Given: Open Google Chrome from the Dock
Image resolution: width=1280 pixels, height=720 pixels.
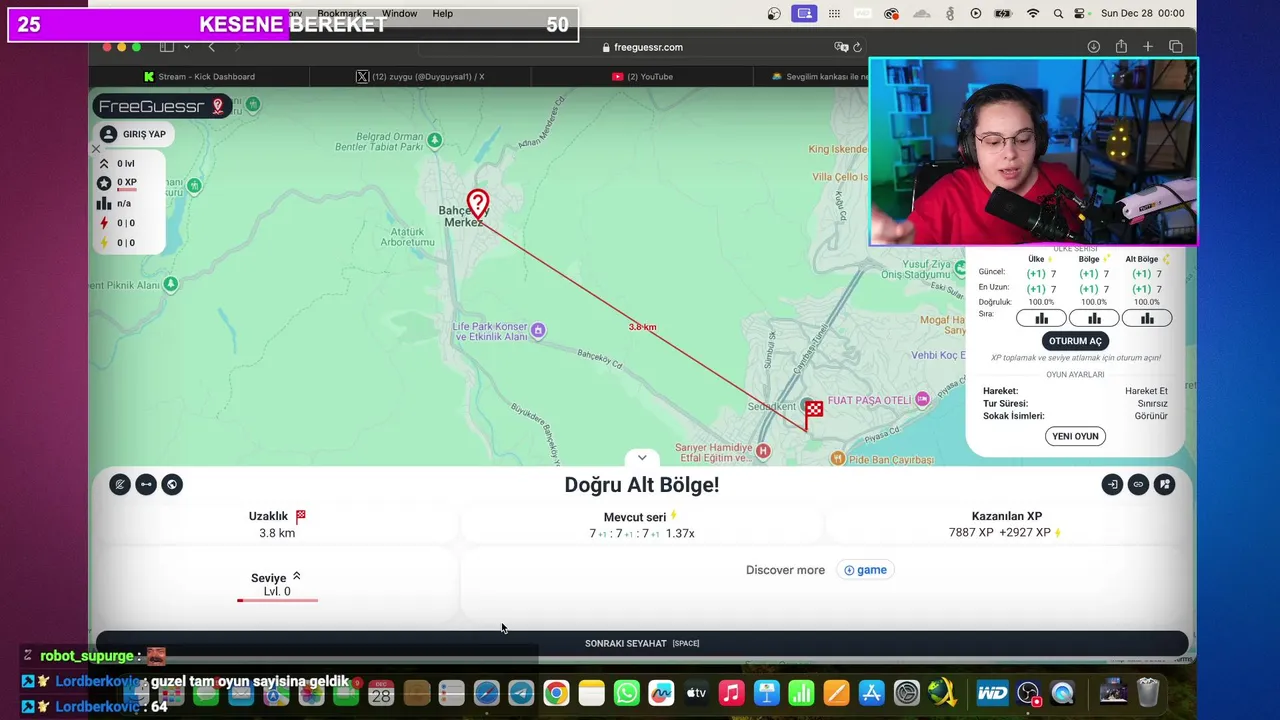Looking at the screenshot, I should [556, 692].
